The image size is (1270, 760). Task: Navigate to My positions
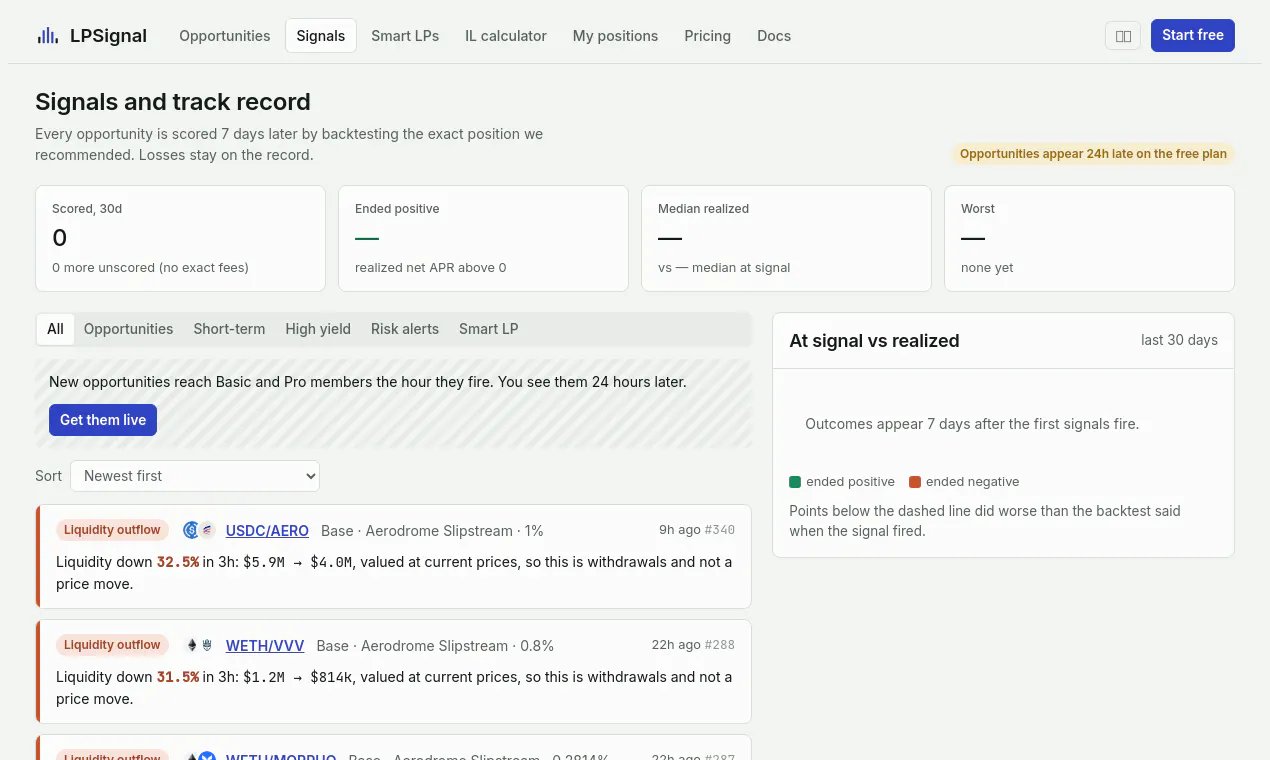pyautogui.click(x=615, y=36)
